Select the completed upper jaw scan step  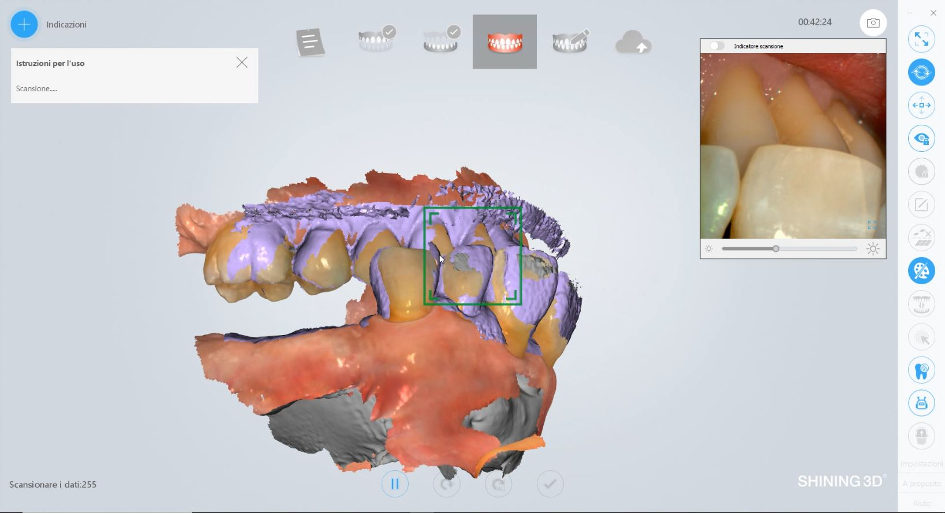point(377,40)
